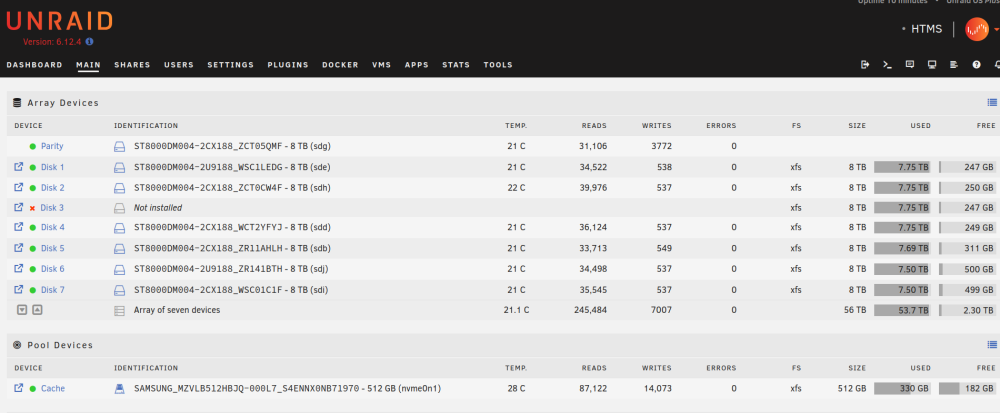The width and height of the screenshot is (1000, 413).
Task: Click Disk 5 used bar showing 7.69 TB
Action: coord(902,248)
